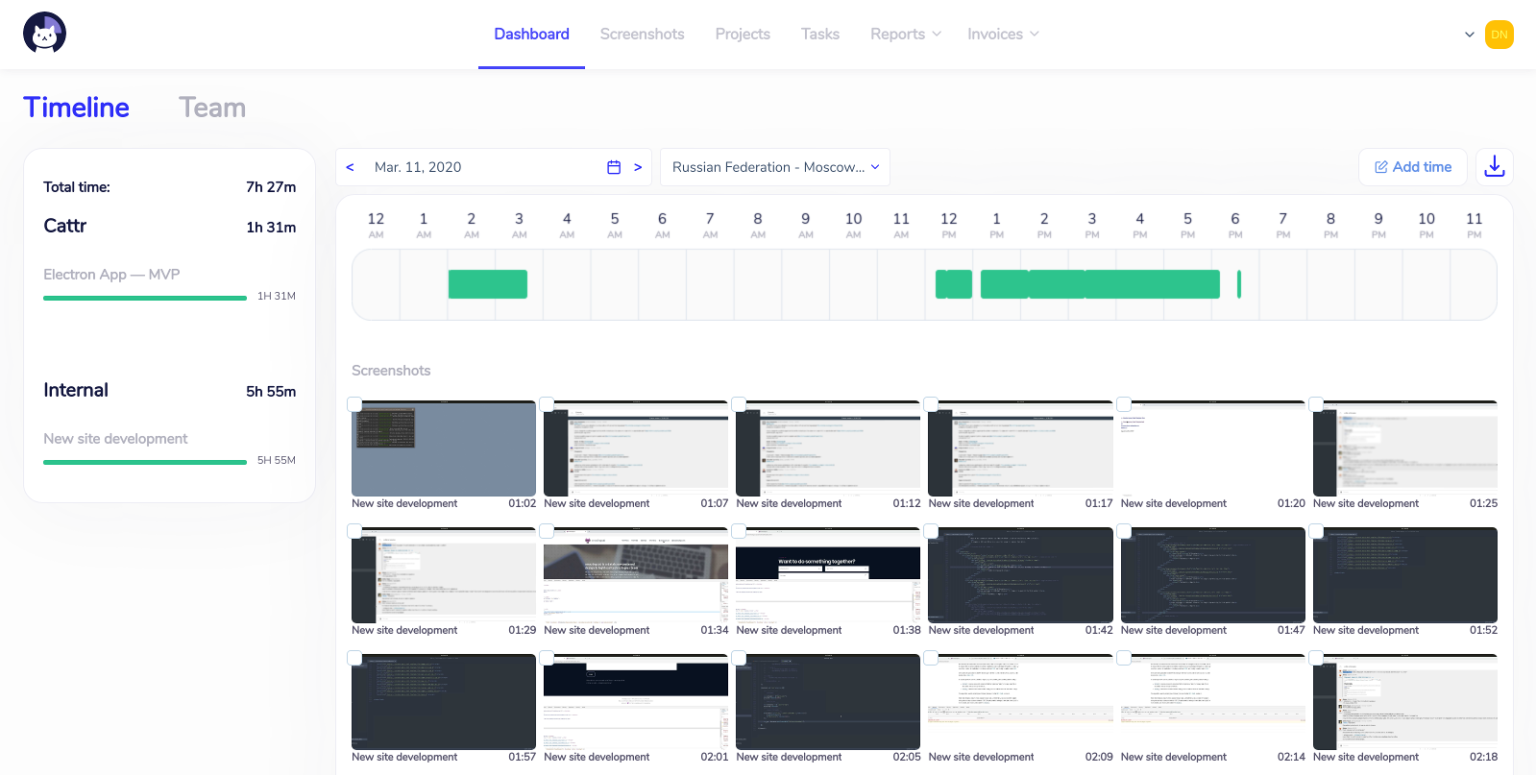Click the Cattr logo in the top left

pos(44,32)
